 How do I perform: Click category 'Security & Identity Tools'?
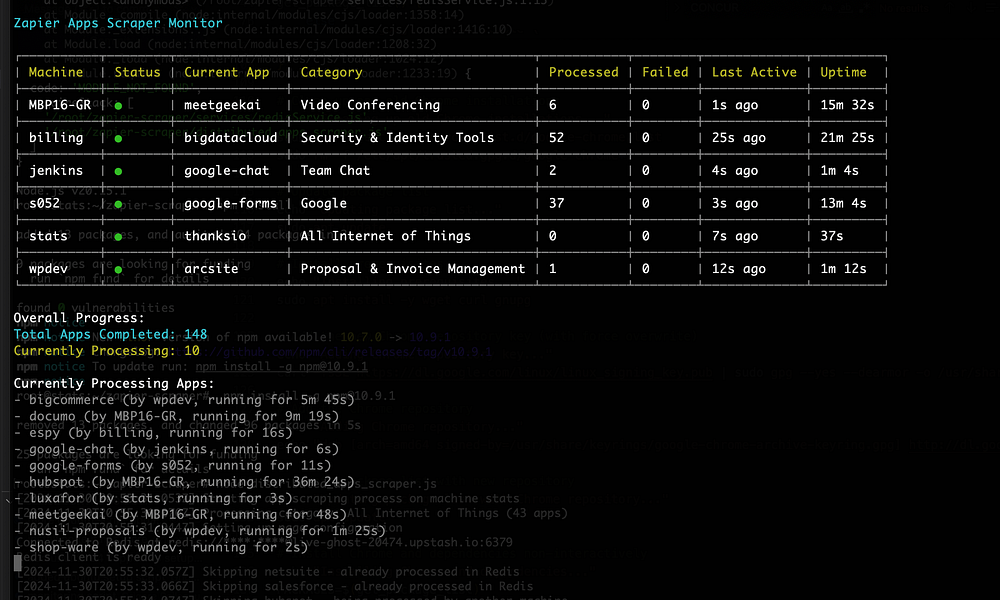pos(397,138)
